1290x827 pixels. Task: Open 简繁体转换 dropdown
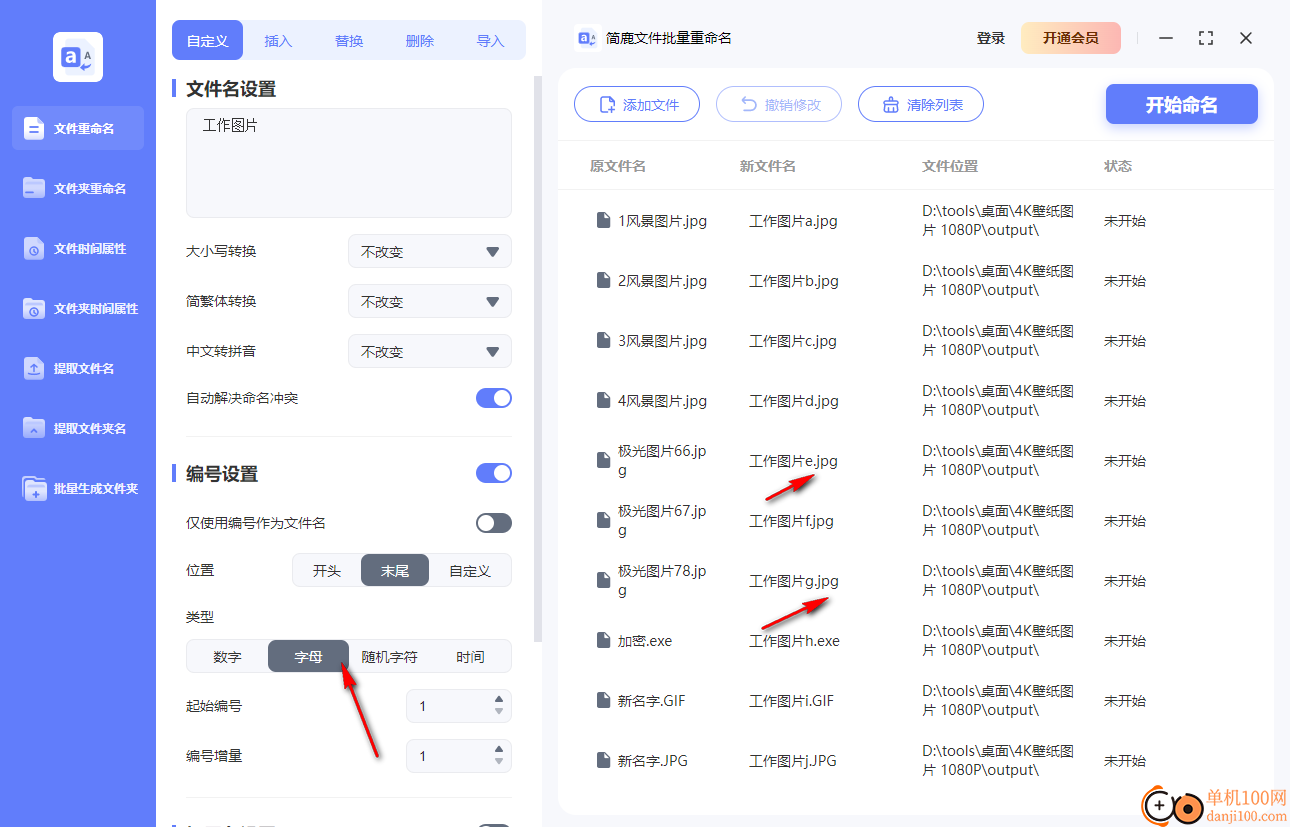[x=430, y=301]
